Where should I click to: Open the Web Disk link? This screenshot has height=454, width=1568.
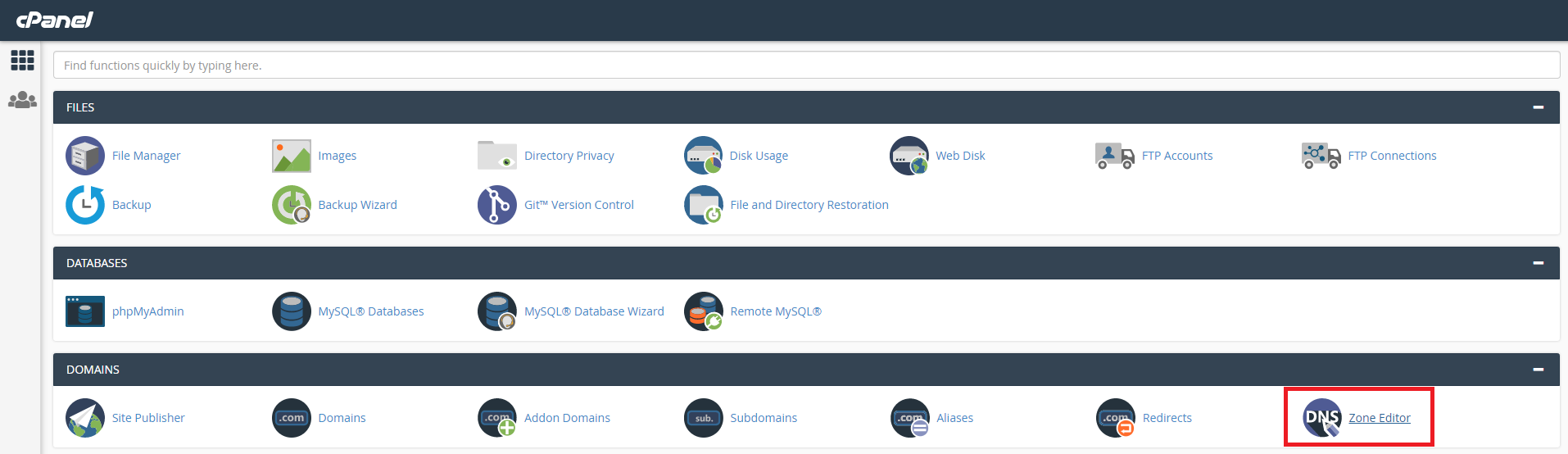tap(961, 156)
